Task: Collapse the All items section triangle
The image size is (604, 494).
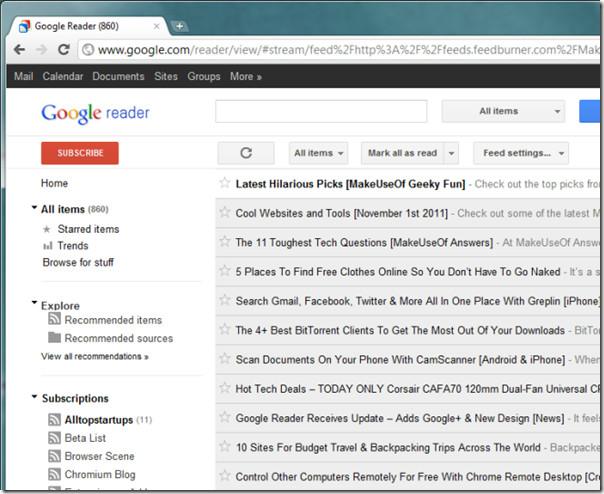Action: 34,208
